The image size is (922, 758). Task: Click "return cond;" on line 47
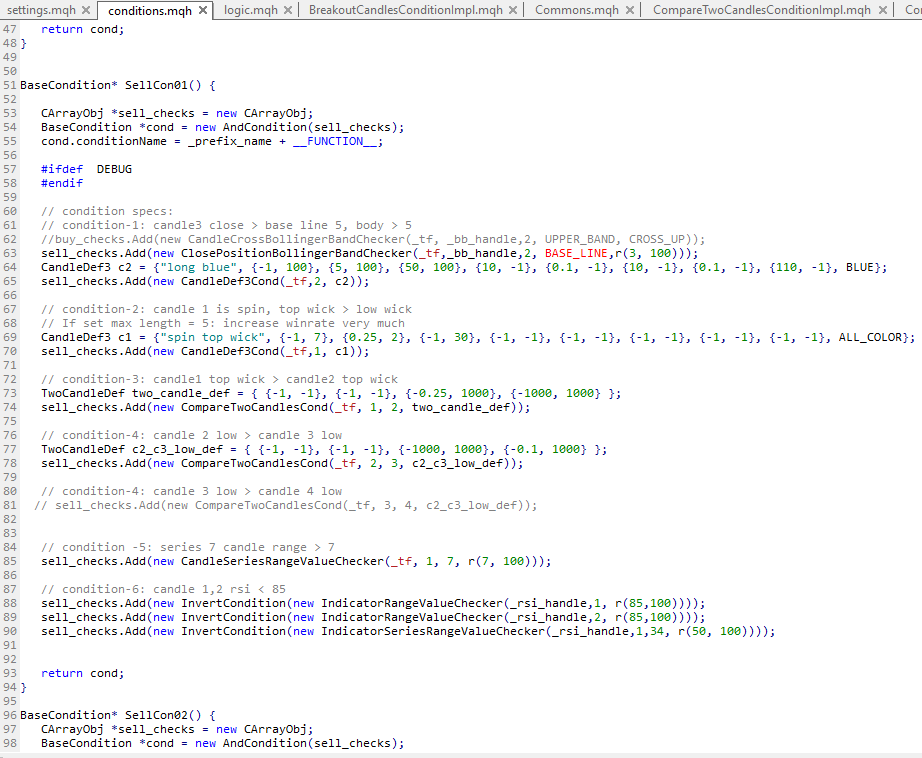pyautogui.click(x=82, y=29)
